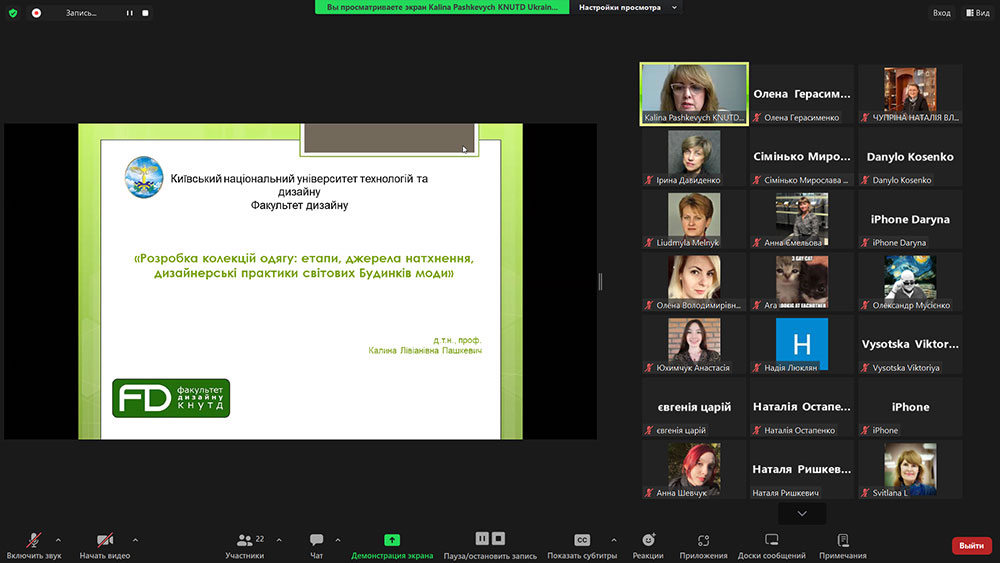
Task: Unmute with Включить звук microphone icon
Action: click(33, 540)
